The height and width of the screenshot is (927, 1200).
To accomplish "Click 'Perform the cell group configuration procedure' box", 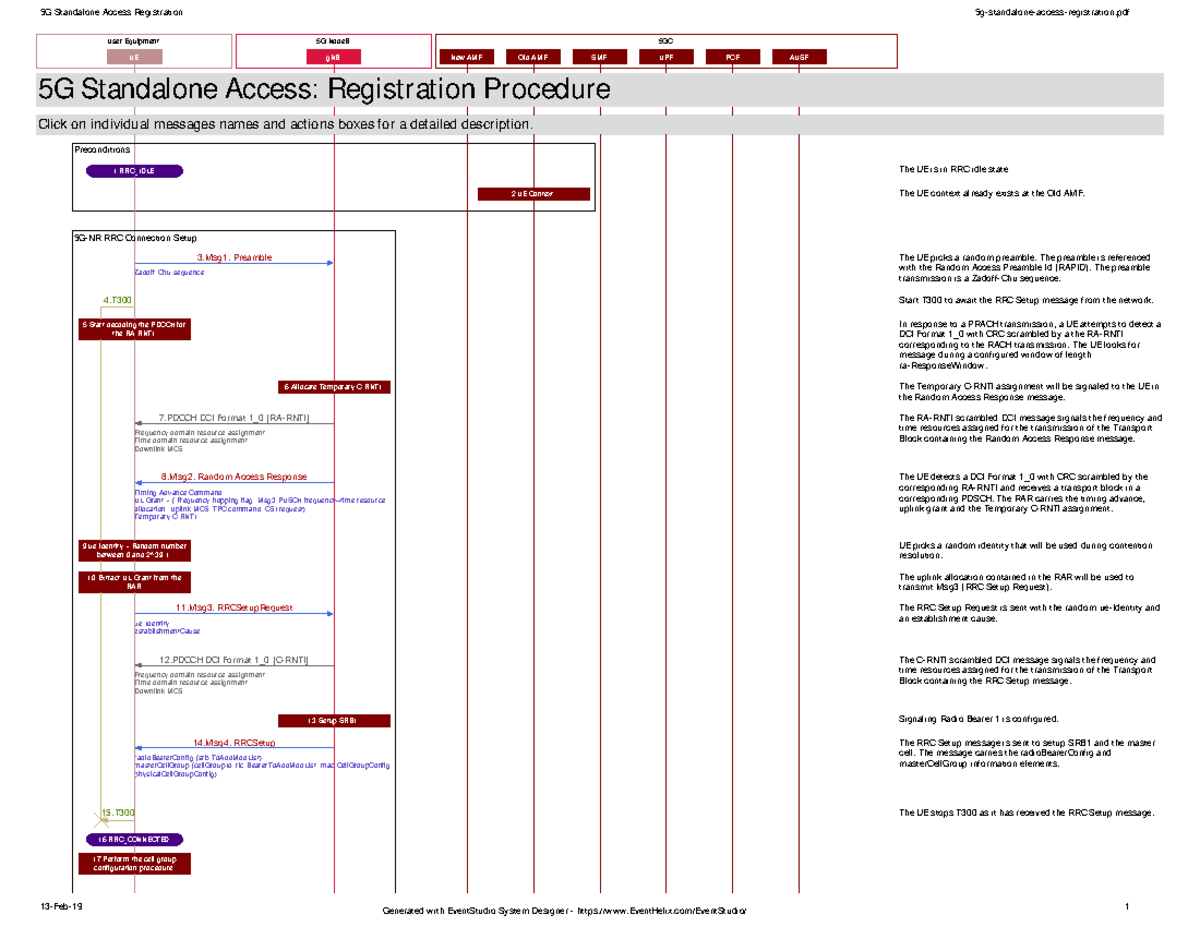I will 134,863.
